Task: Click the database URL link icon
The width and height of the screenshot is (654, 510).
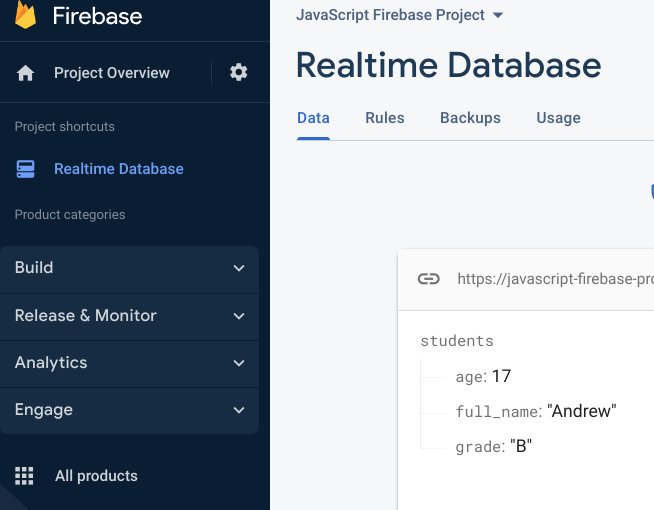Action: tap(428, 279)
